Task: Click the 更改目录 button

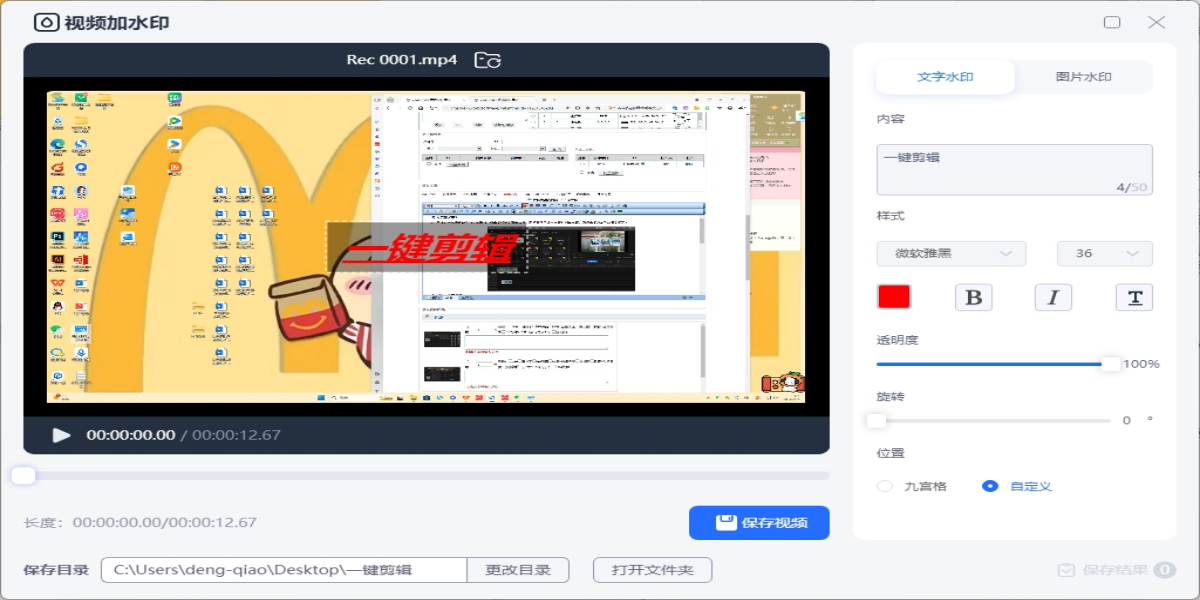Action: (x=518, y=570)
